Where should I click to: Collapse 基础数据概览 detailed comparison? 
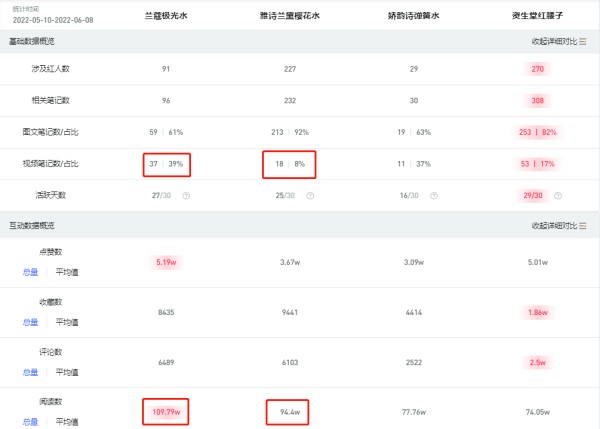[559, 41]
